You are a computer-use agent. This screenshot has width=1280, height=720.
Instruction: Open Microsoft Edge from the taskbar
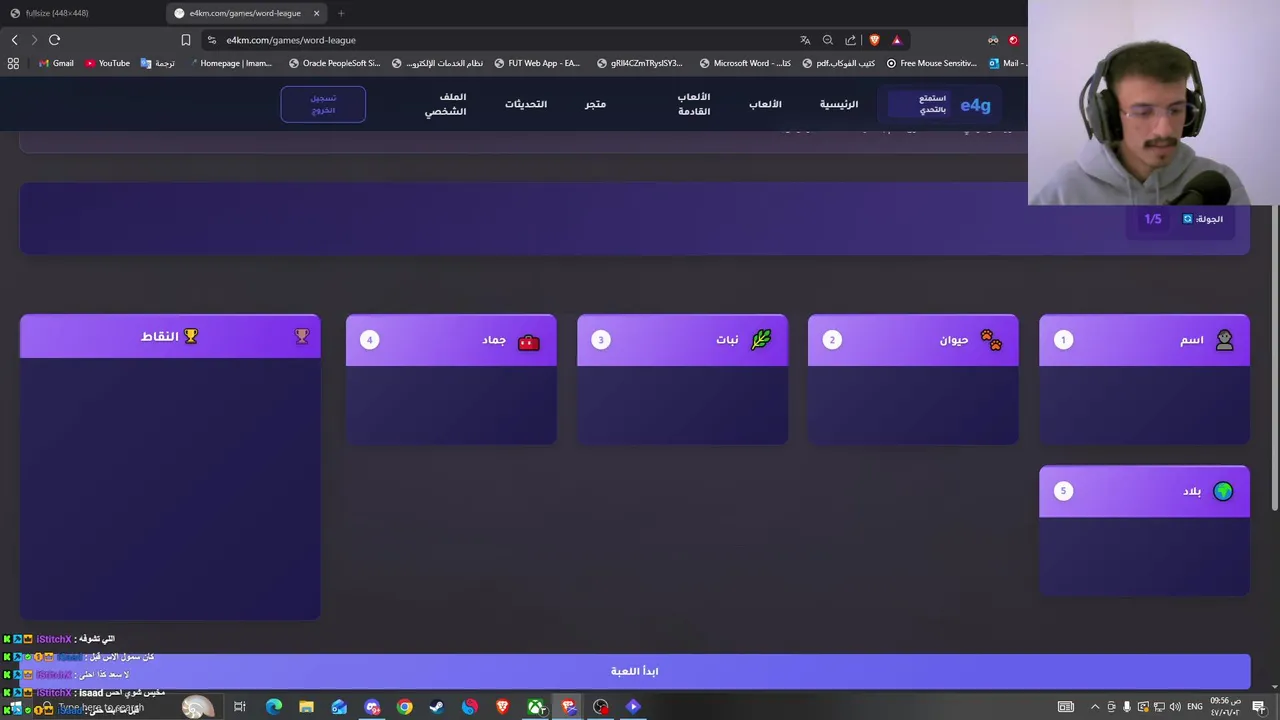tap(273, 707)
